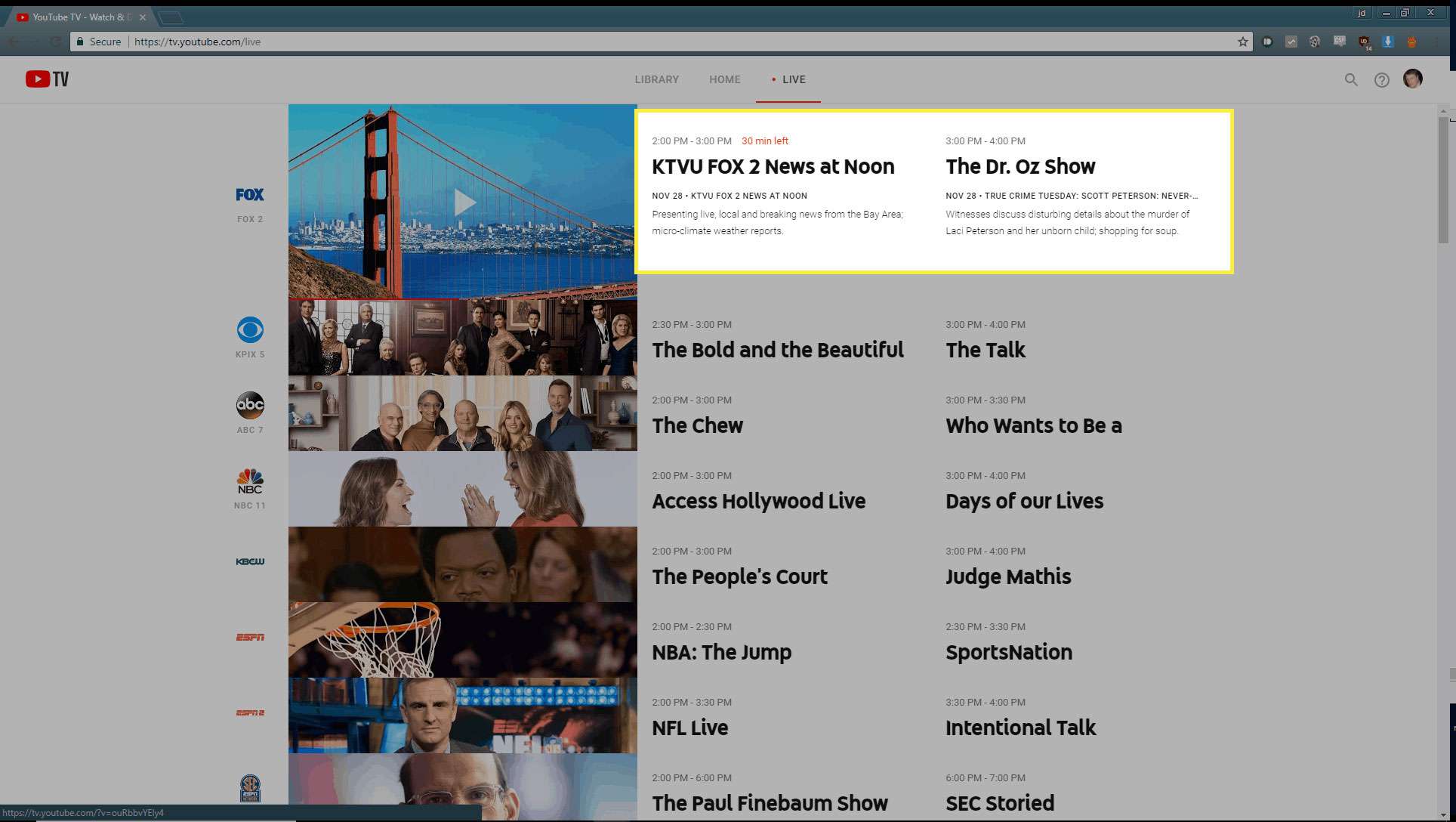
Task: Open The Chew listing
Action: click(x=697, y=425)
